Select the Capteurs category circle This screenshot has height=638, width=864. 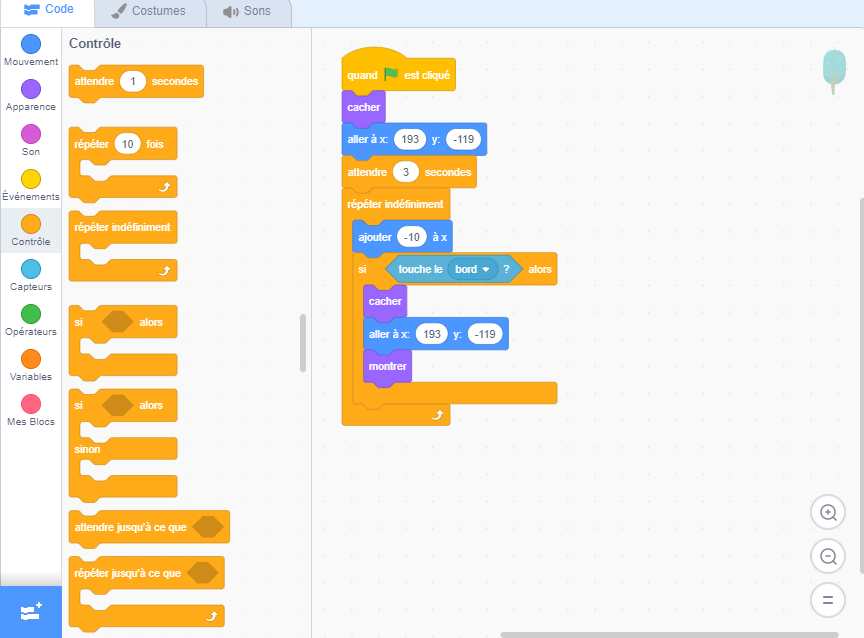31,269
